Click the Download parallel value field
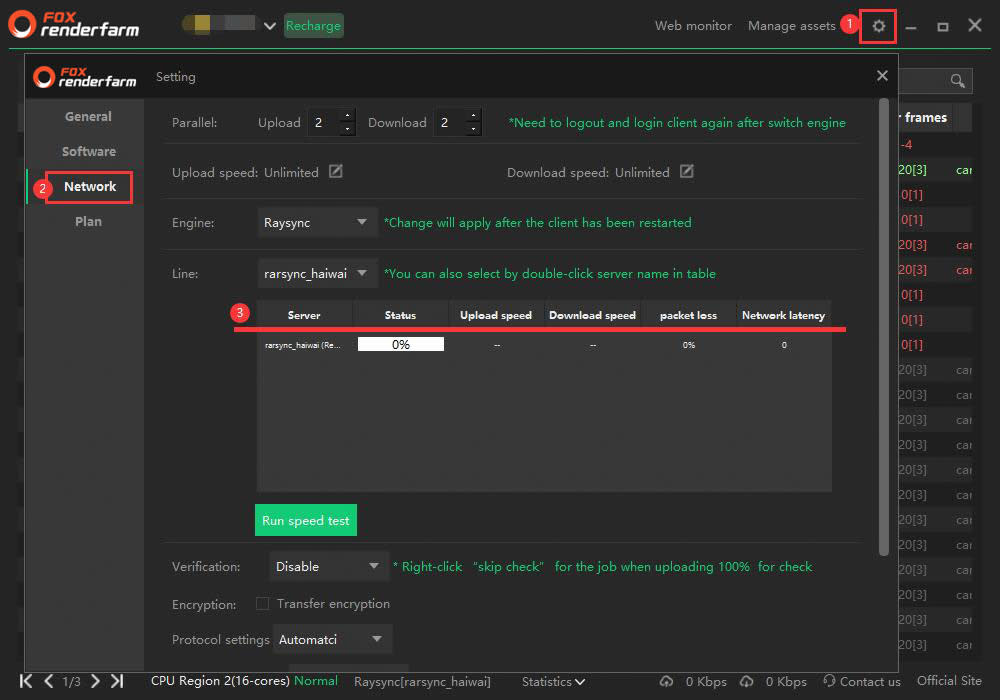 pyautogui.click(x=450, y=122)
